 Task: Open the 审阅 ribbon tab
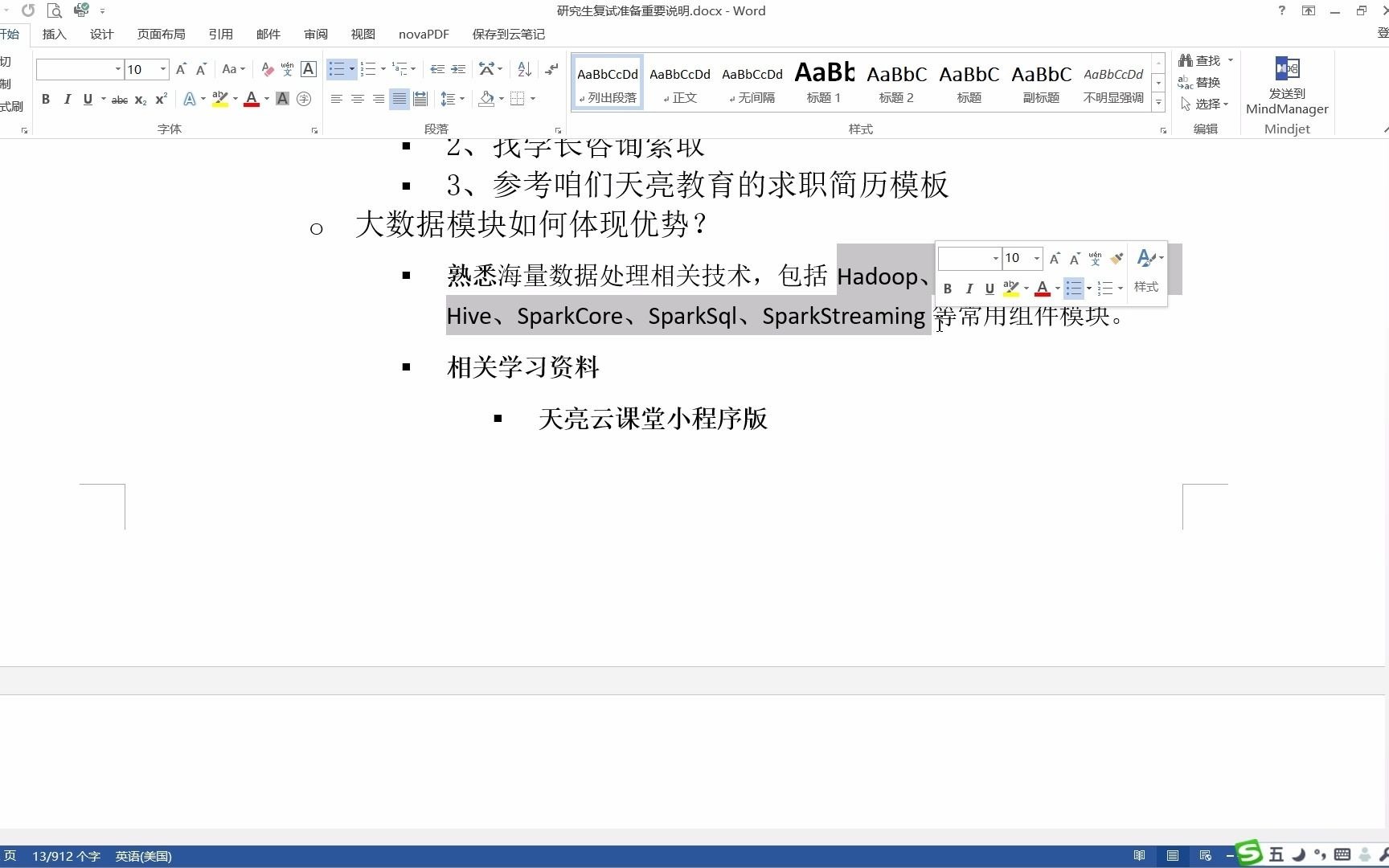(315, 34)
